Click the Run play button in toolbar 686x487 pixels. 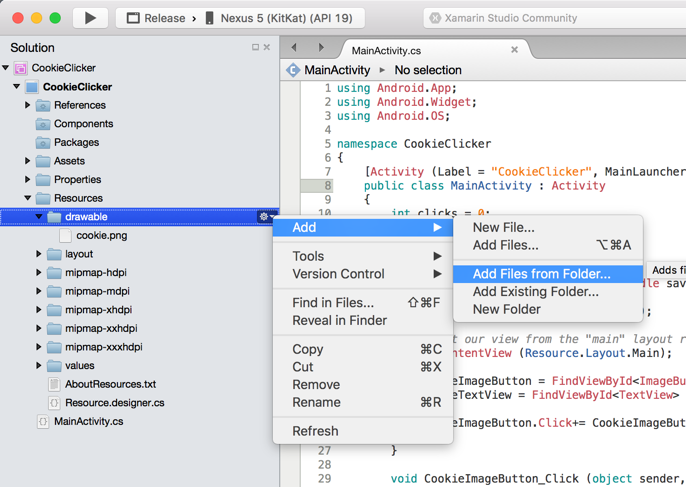point(90,18)
